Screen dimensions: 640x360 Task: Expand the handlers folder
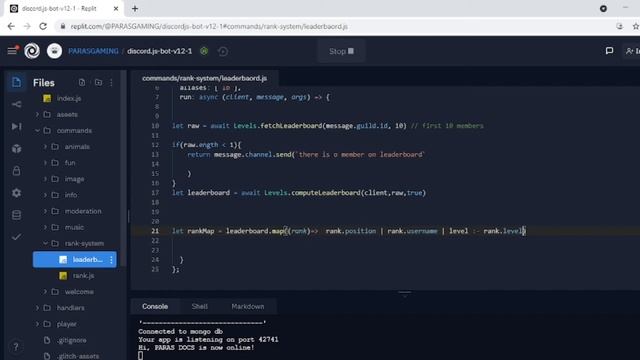(37, 308)
